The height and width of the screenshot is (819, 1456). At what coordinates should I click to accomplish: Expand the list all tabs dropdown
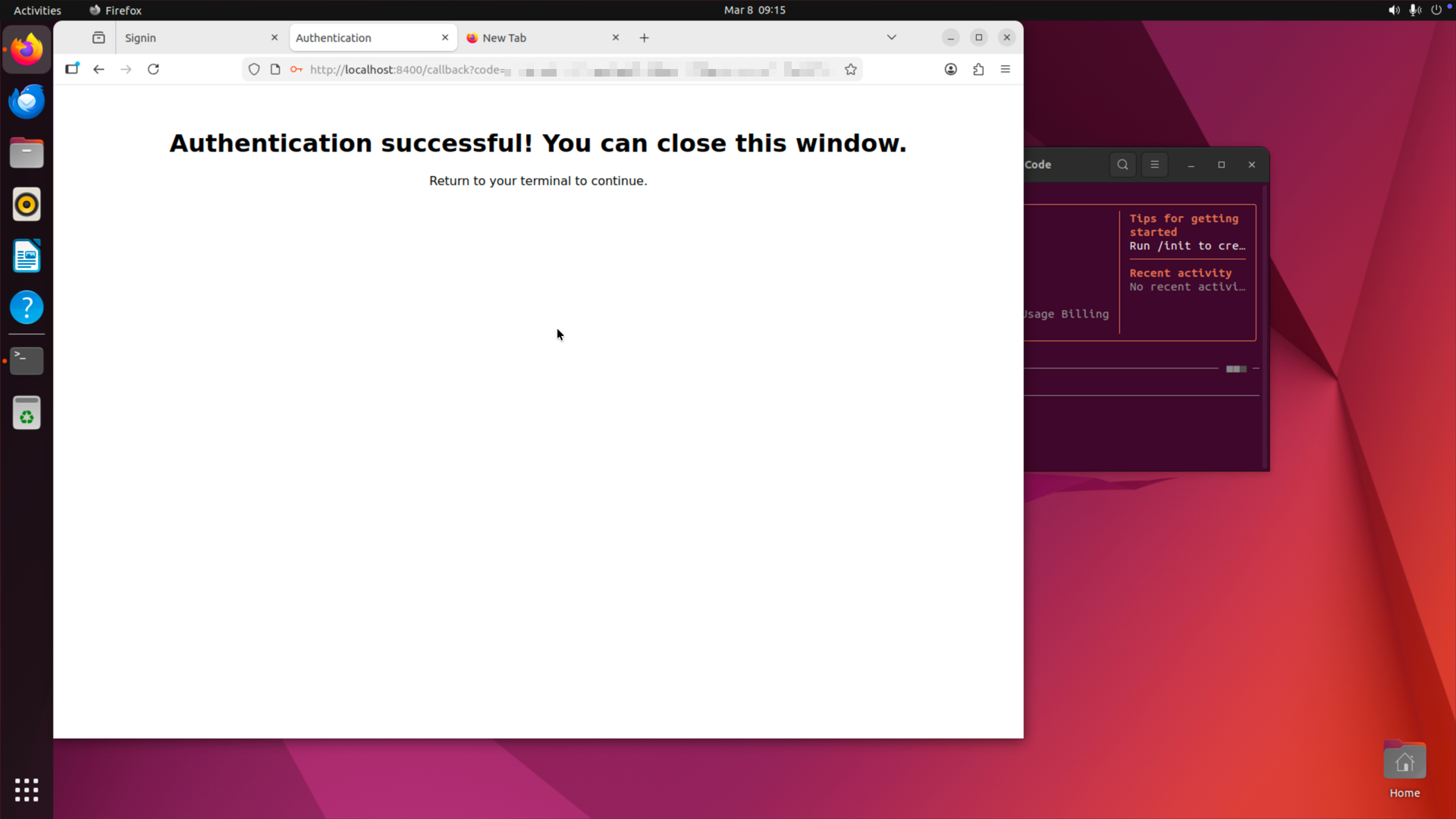[x=892, y=37]
